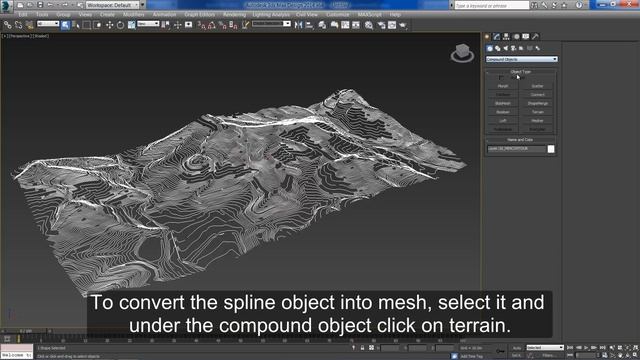This screenshot has width=640, height=360.
Task: Toggle the Selection Lock in status bar
Action: [x=362, y=348]
